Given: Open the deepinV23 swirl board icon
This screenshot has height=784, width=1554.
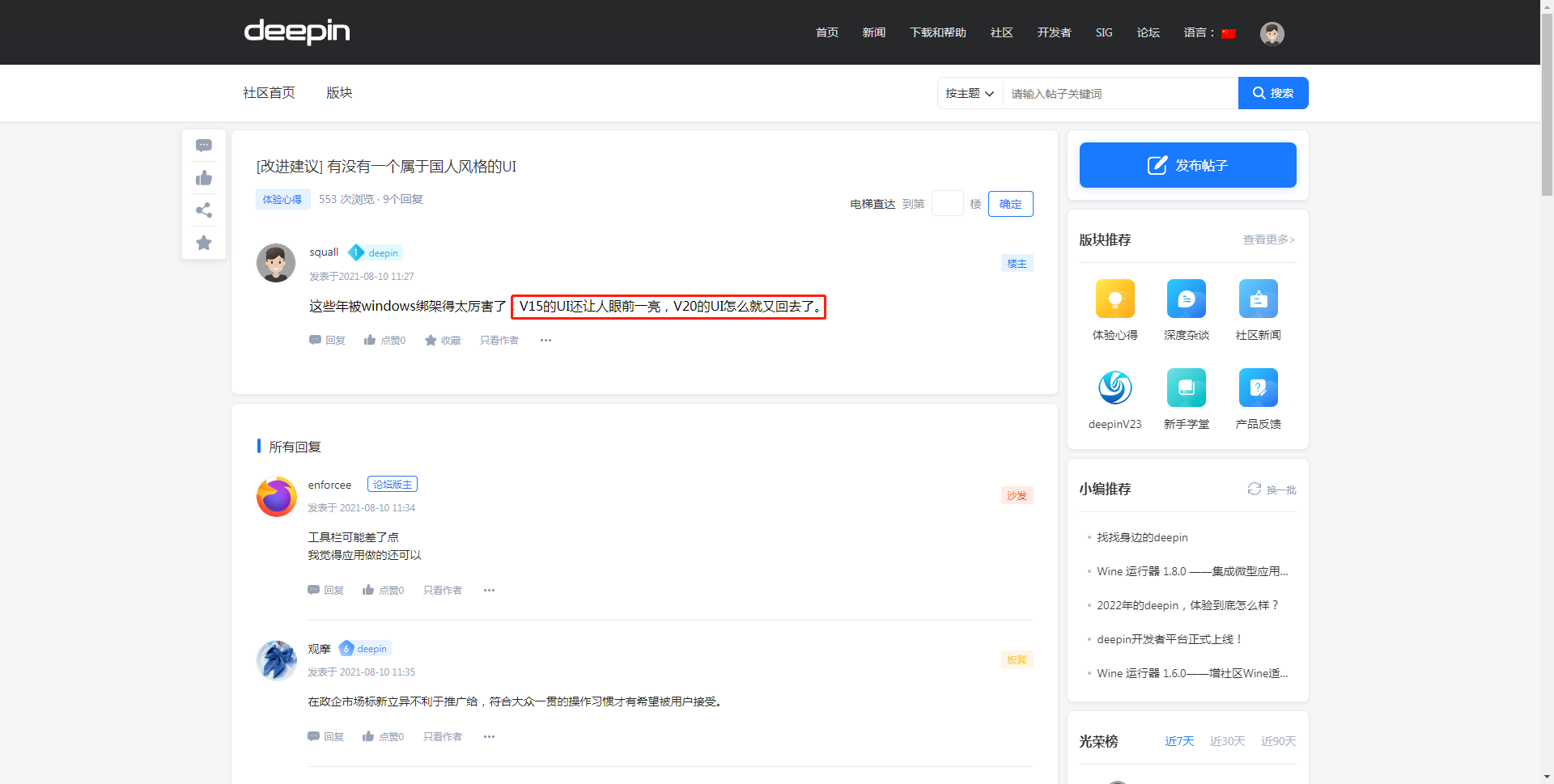Looking at the screenshot, I should 1115,388.
